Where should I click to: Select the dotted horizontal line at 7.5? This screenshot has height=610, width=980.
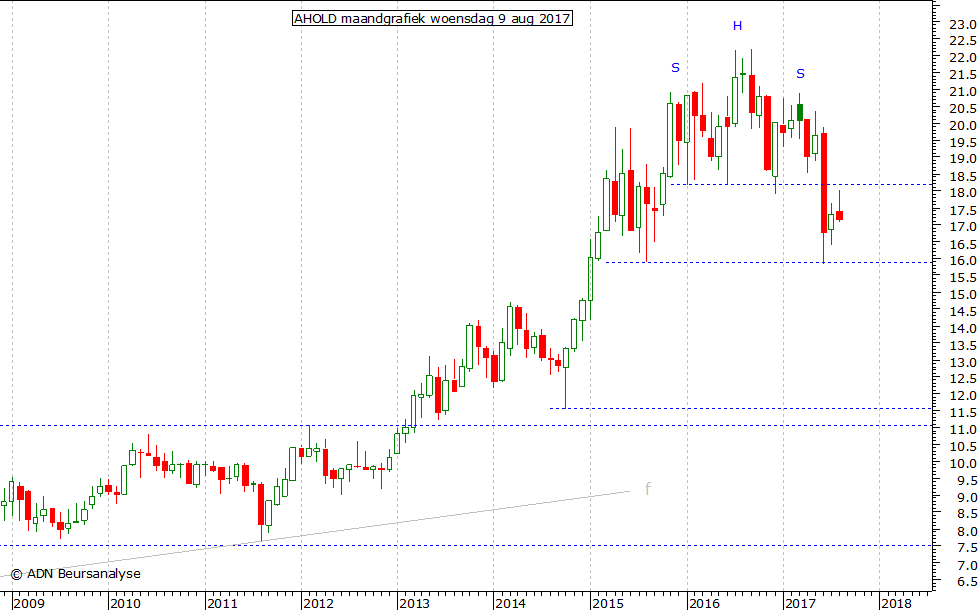click(466, 546)
